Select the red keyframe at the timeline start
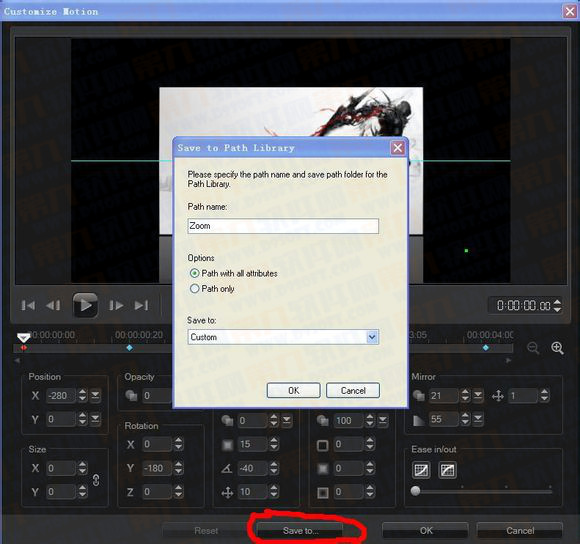 [24, 348]
